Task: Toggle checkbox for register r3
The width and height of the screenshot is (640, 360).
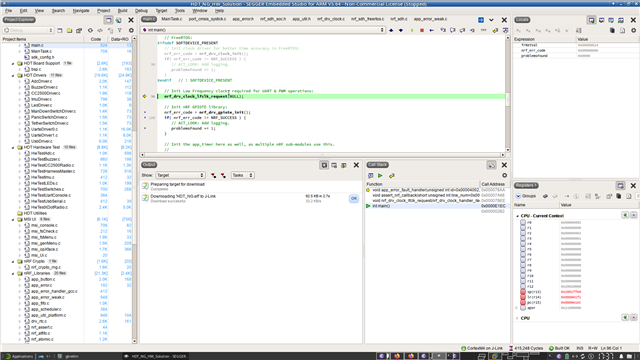Action: coord(523,238)
